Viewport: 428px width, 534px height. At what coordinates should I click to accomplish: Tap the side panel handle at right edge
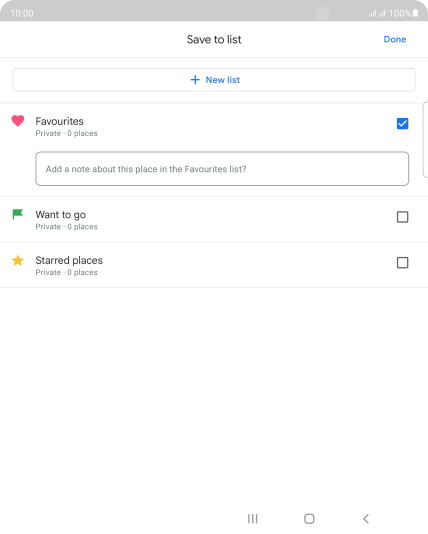(425, 139)
